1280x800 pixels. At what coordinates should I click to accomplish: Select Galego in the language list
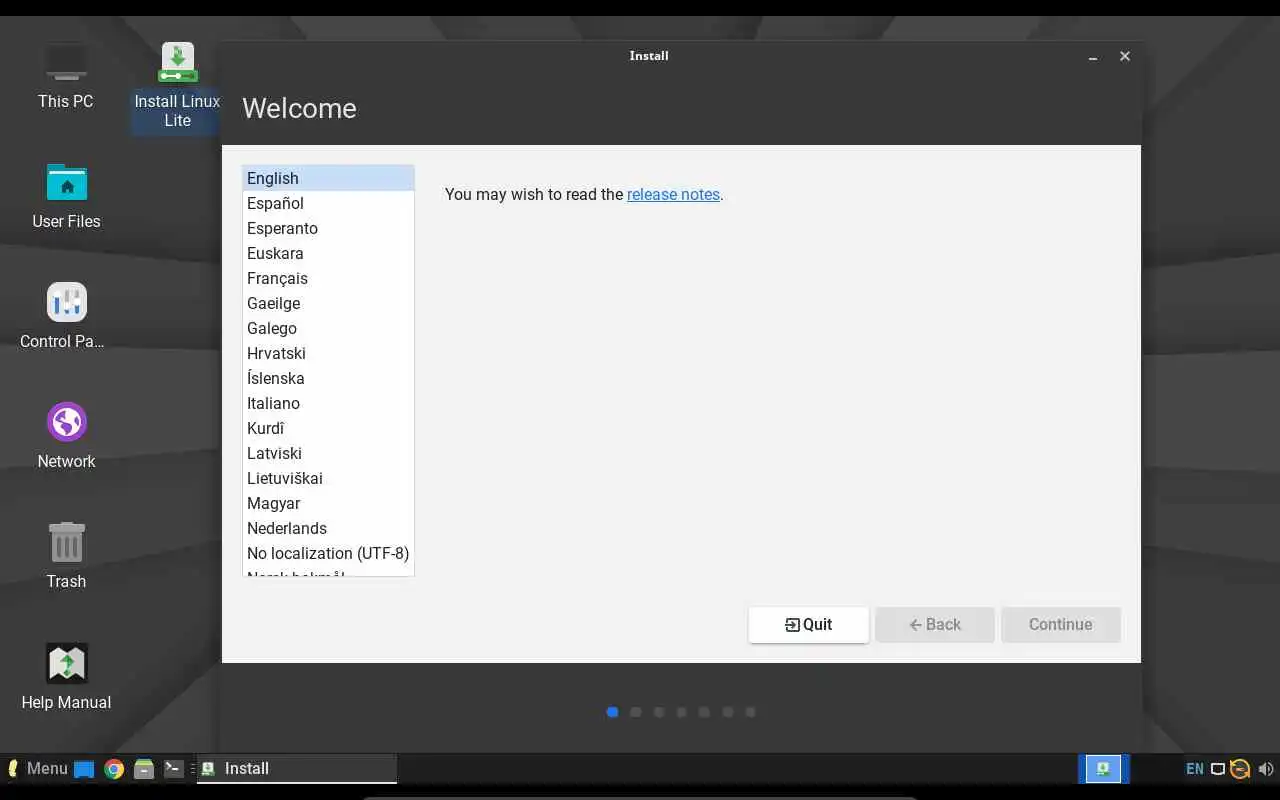click(x=328, y=328)
